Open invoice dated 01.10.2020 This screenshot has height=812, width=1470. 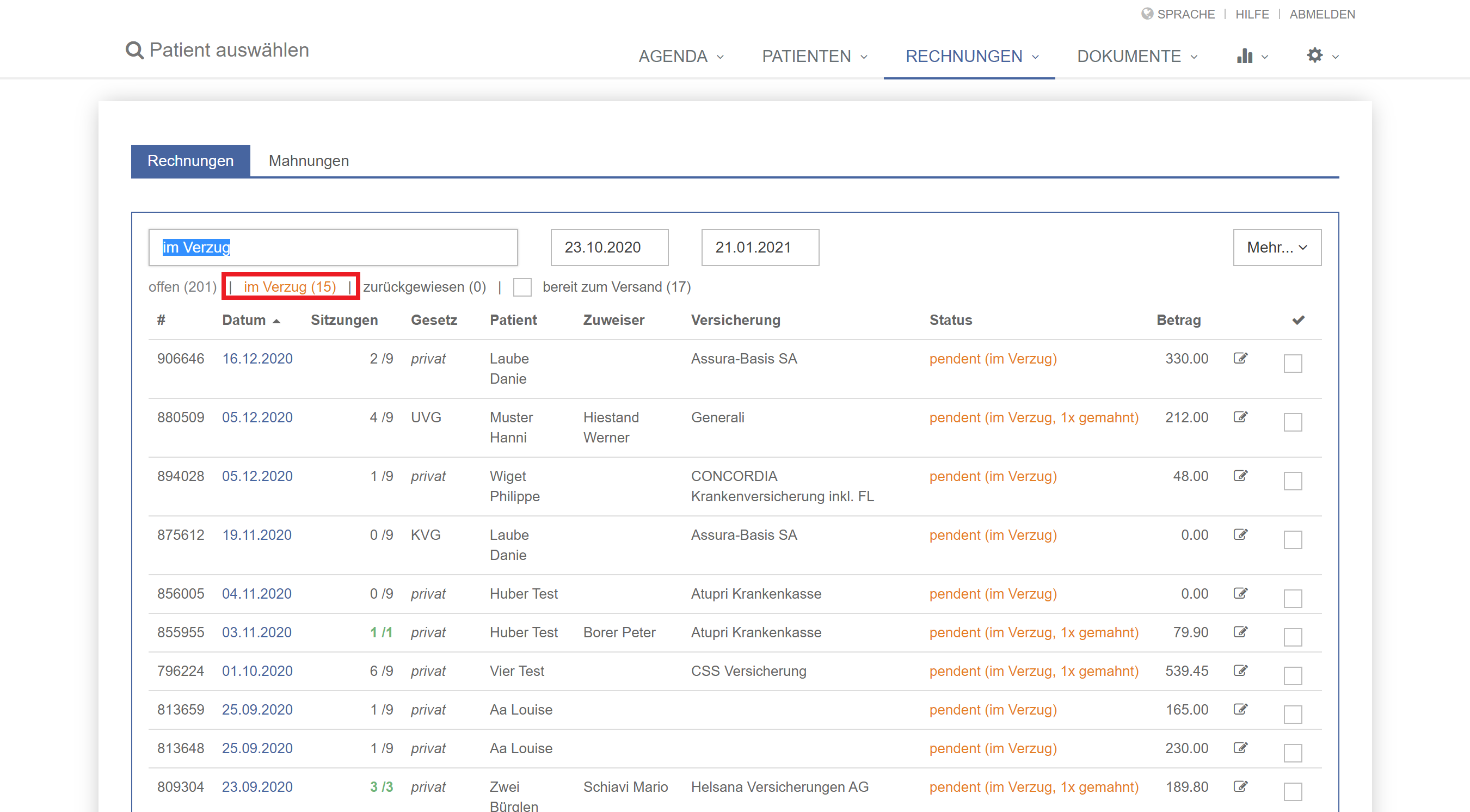[x=257, y=670]
